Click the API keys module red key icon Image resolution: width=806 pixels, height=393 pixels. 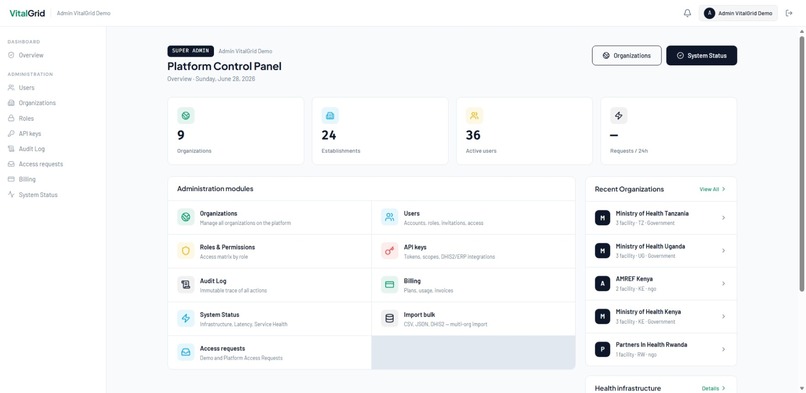pos(390,251)
